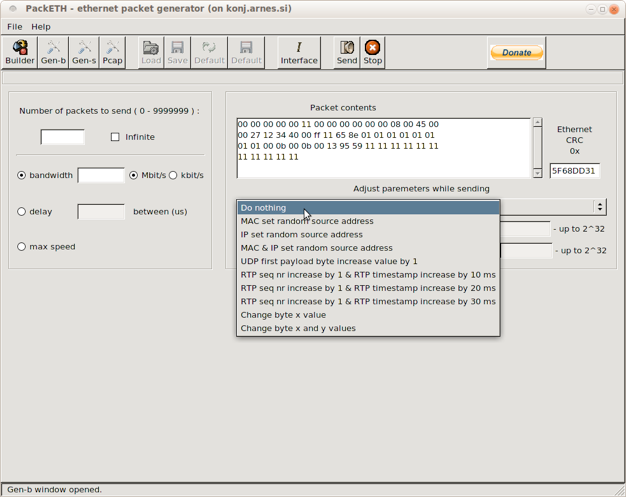
Task: Open the Help menu
Action: coord(41,27)
